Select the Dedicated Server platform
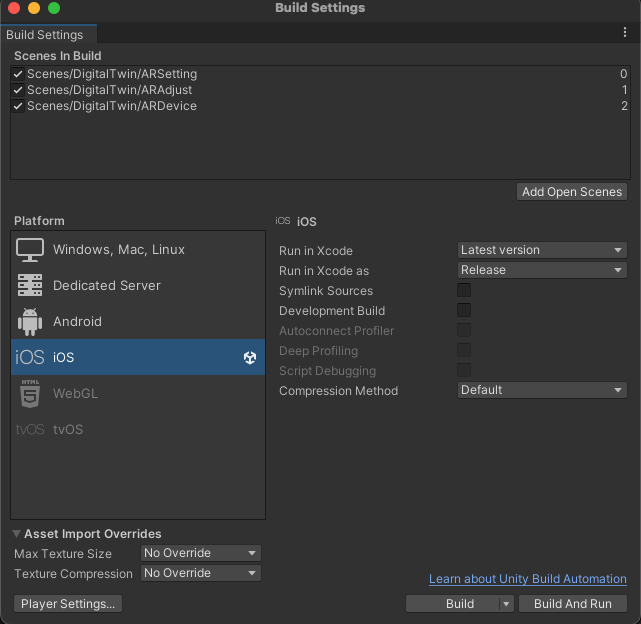The width and height of the screenshot is (641, 624). point(138,285)
